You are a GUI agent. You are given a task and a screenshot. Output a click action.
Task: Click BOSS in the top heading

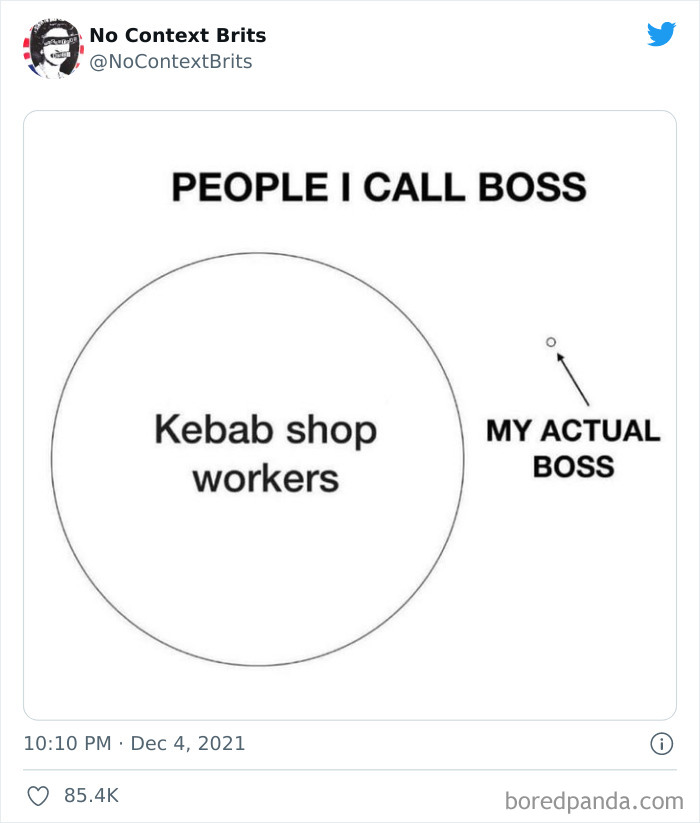coord(531,187)
